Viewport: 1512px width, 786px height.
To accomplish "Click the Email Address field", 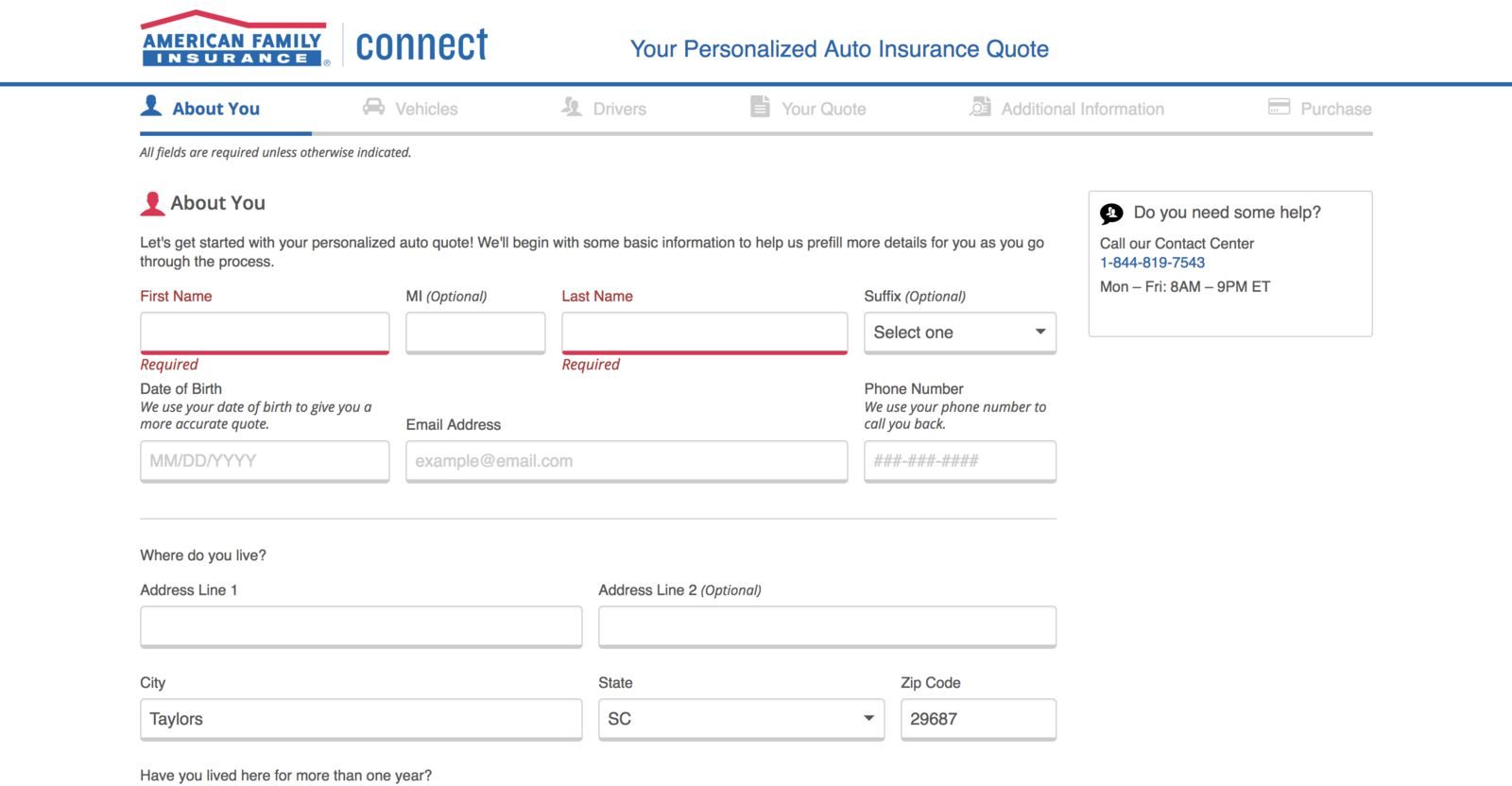I will point(627,461).
